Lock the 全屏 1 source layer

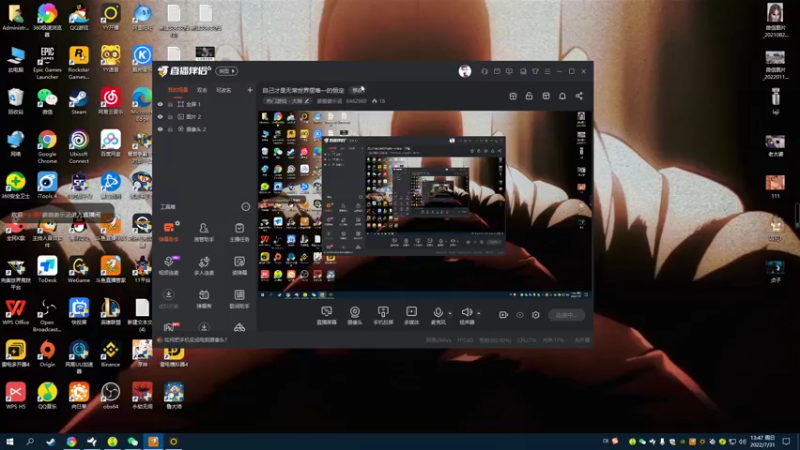[x=170, y=104]
